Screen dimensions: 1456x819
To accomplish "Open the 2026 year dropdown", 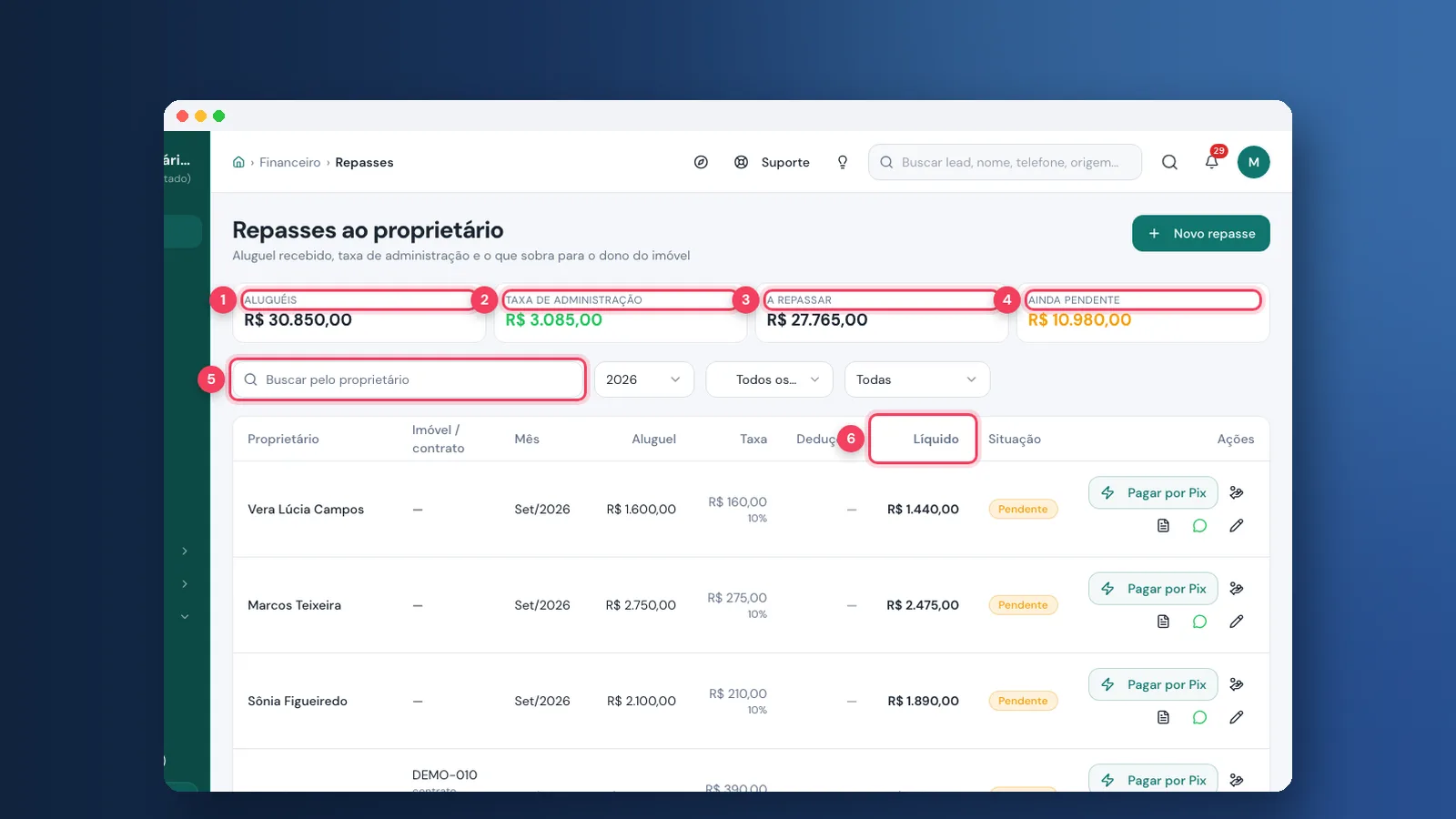I will [643, 379].
